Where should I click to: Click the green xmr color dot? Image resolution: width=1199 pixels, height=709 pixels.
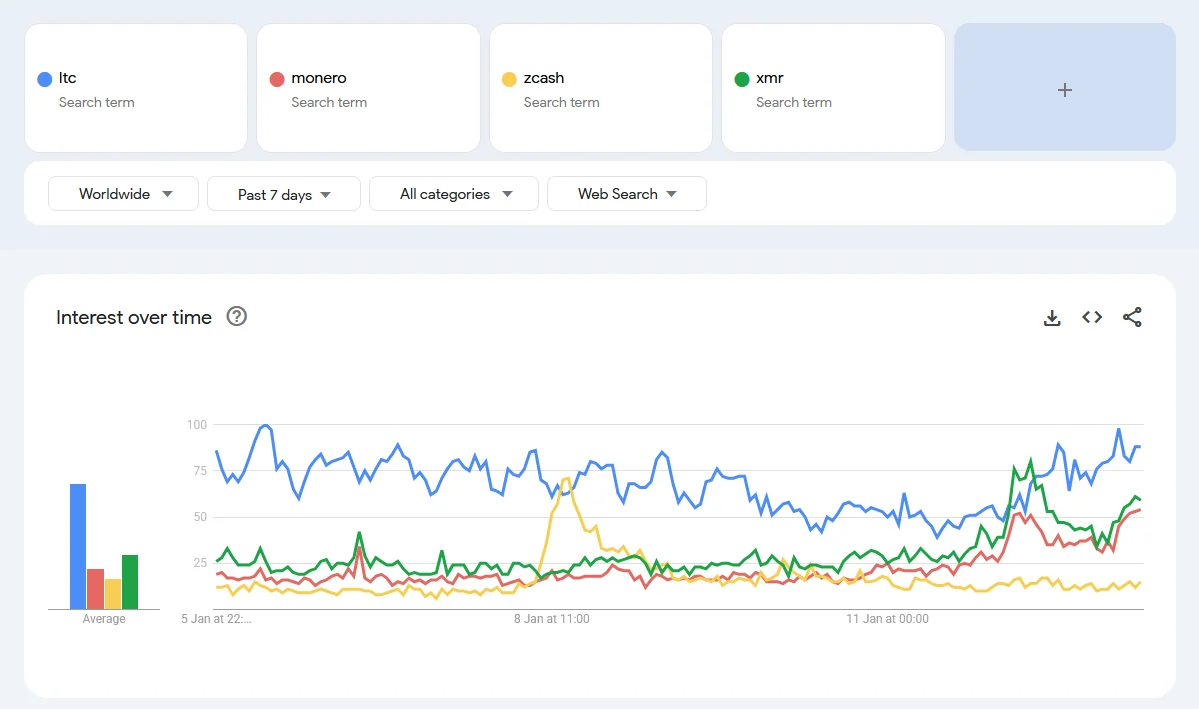point(742,79)
